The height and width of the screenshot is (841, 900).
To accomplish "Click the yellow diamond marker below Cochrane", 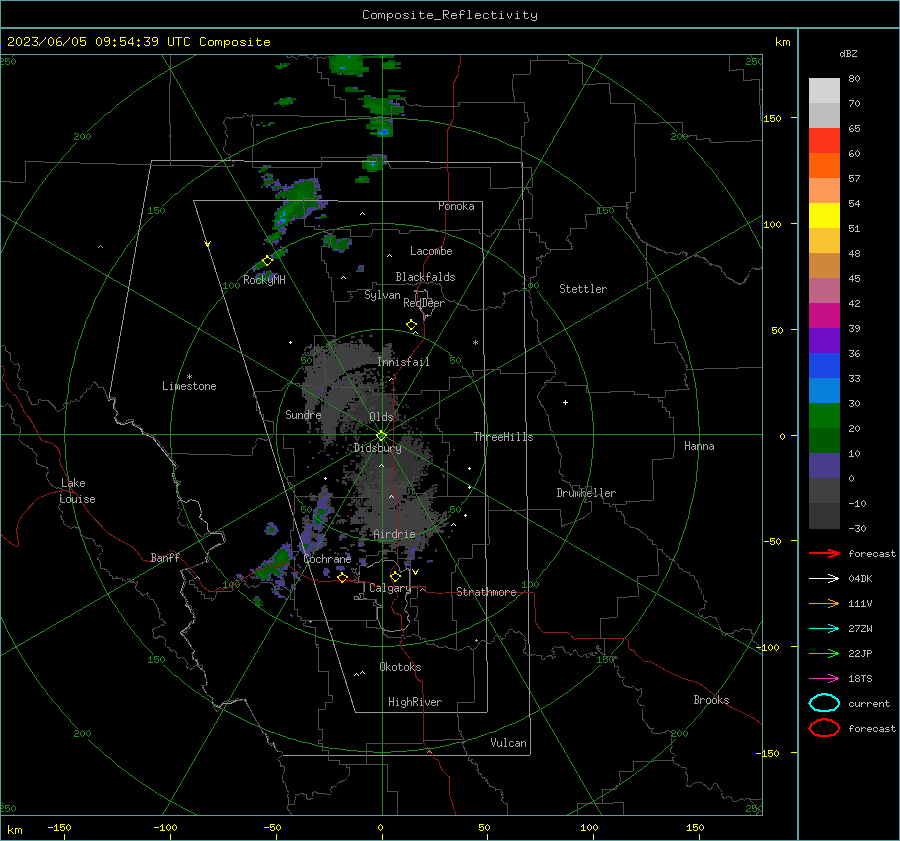I will 343,577.
